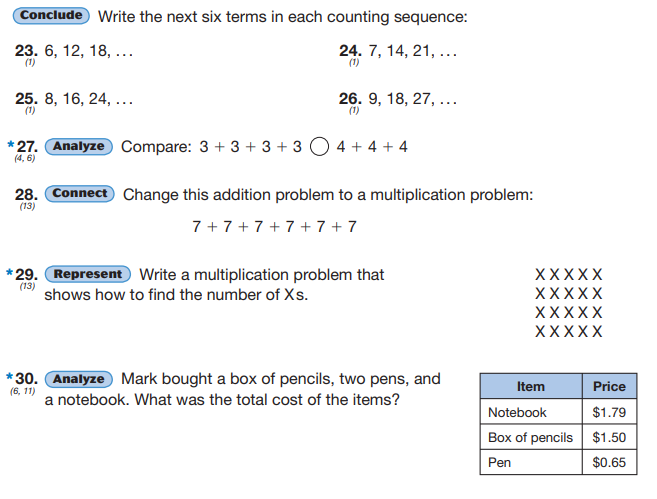
Task: Click the Connect badge in problem 28
Action: coord(80,194)
